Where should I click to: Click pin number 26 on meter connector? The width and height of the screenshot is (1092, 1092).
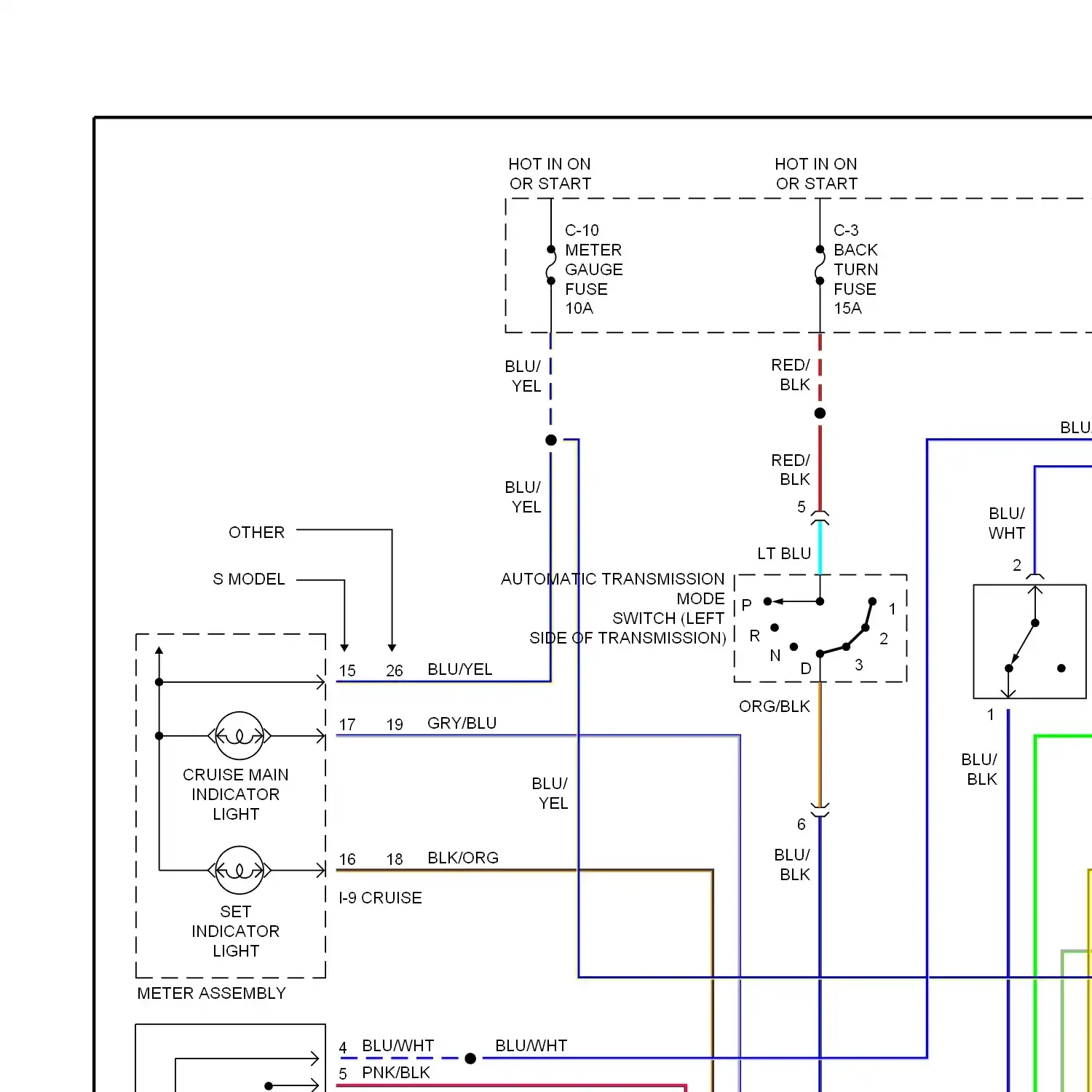(x=395, y=670)
